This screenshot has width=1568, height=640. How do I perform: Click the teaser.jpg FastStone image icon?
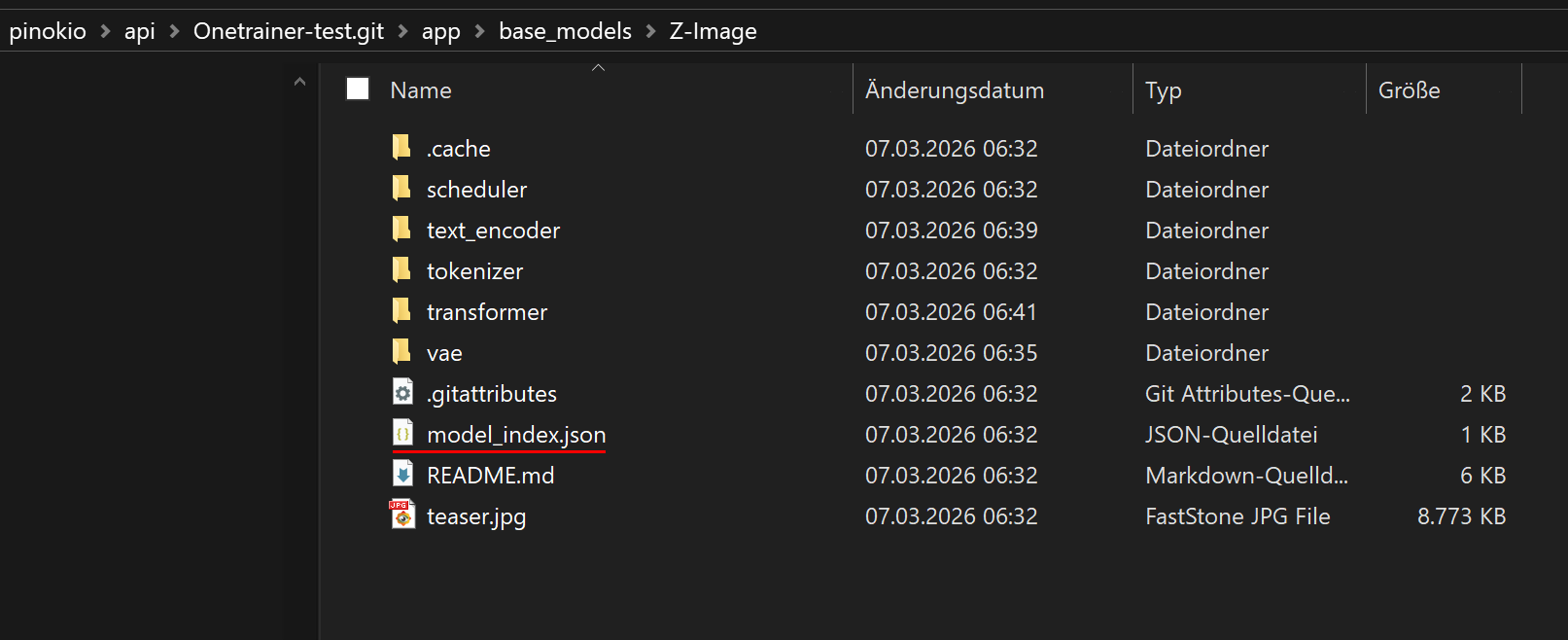point(402,516)
